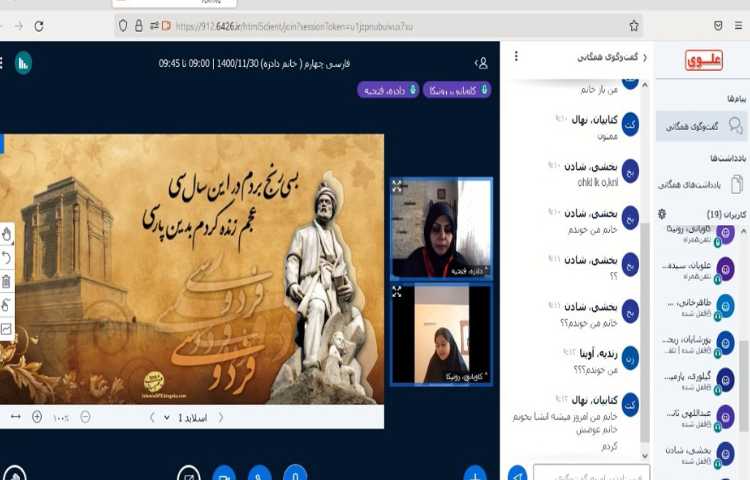This screenshot has height=480, width=750.
Task: Expand student webcam to fullscreen
Action: 397,291
